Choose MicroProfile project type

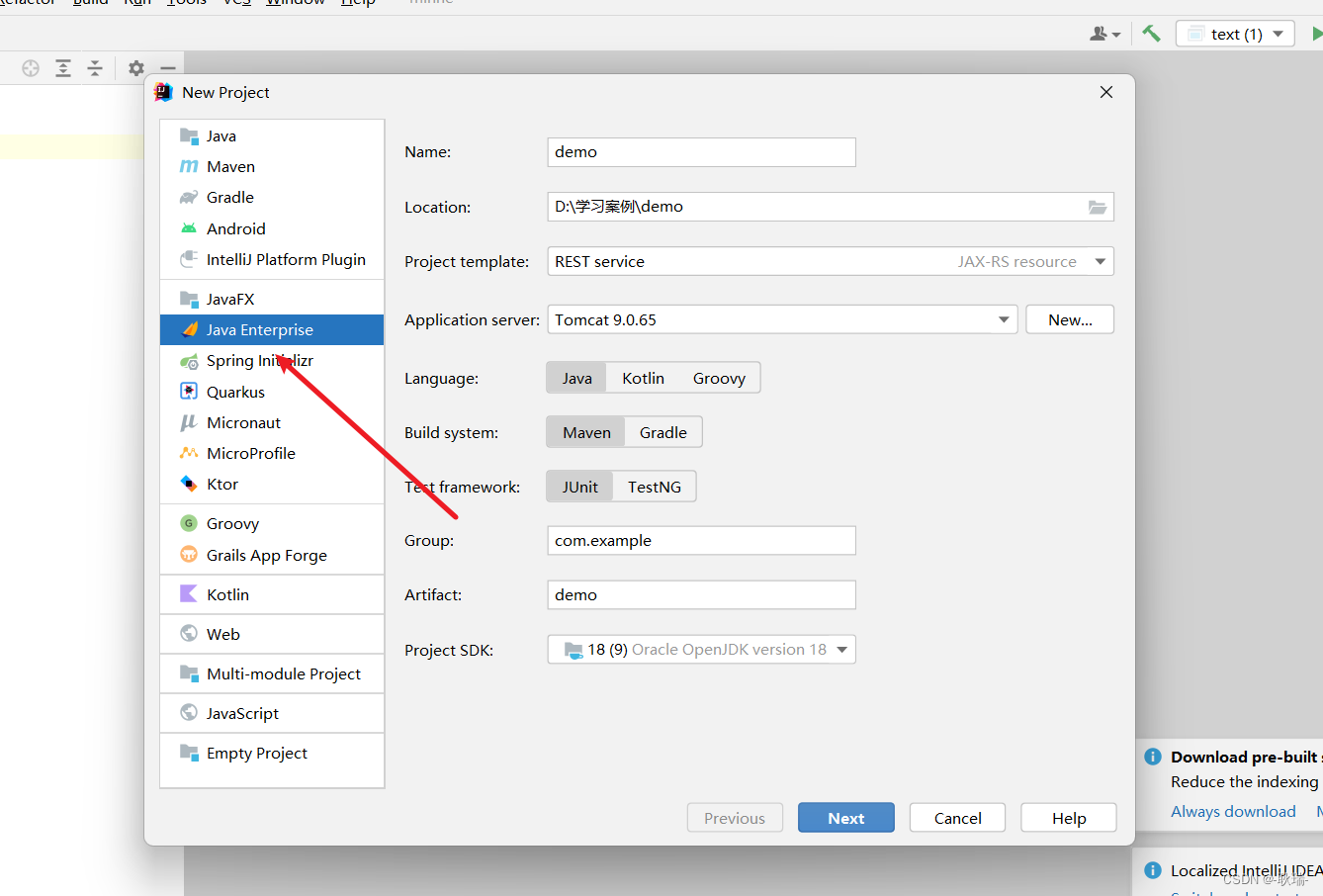tap(272, 453)
